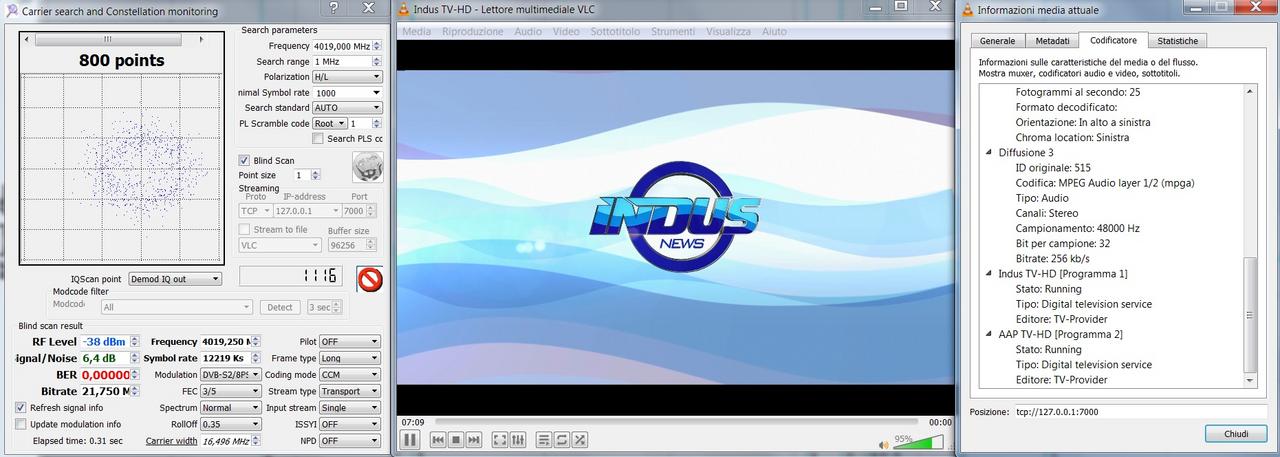This screenshot has height=457, width=1280.
Task: Open the Frame type Long dropdown
Action: (350, 358)
